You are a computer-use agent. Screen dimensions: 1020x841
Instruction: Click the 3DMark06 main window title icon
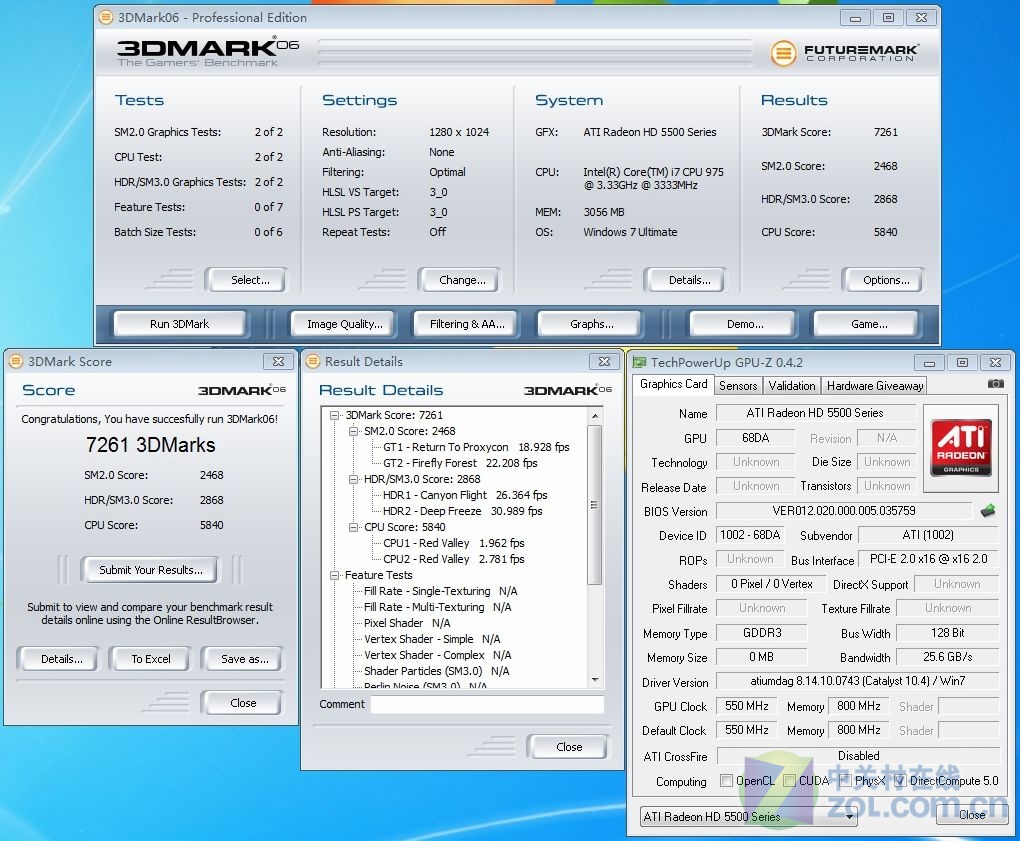(x=106, y=17)
